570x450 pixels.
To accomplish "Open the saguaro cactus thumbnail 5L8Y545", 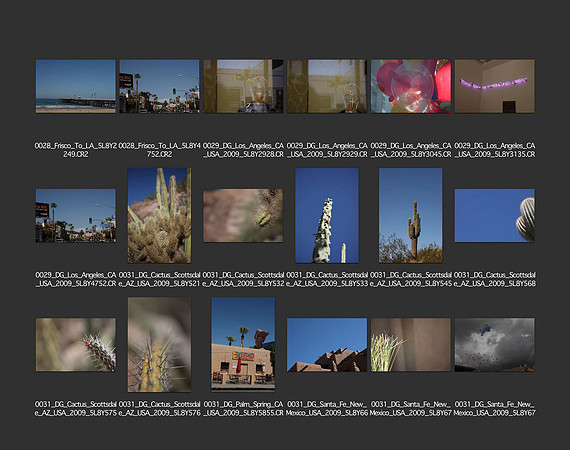I will 411,216.
